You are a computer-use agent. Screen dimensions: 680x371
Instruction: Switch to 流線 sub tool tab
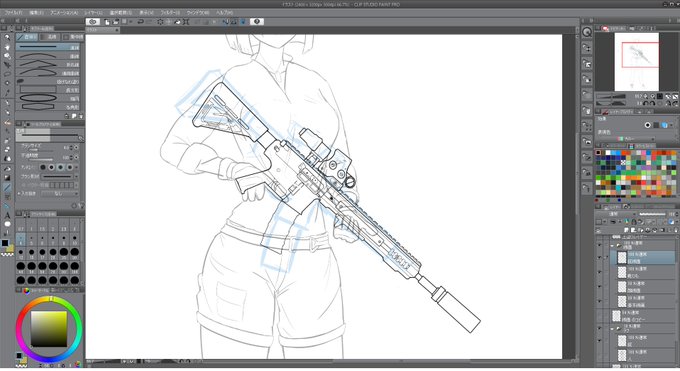[x=50, y=37]
